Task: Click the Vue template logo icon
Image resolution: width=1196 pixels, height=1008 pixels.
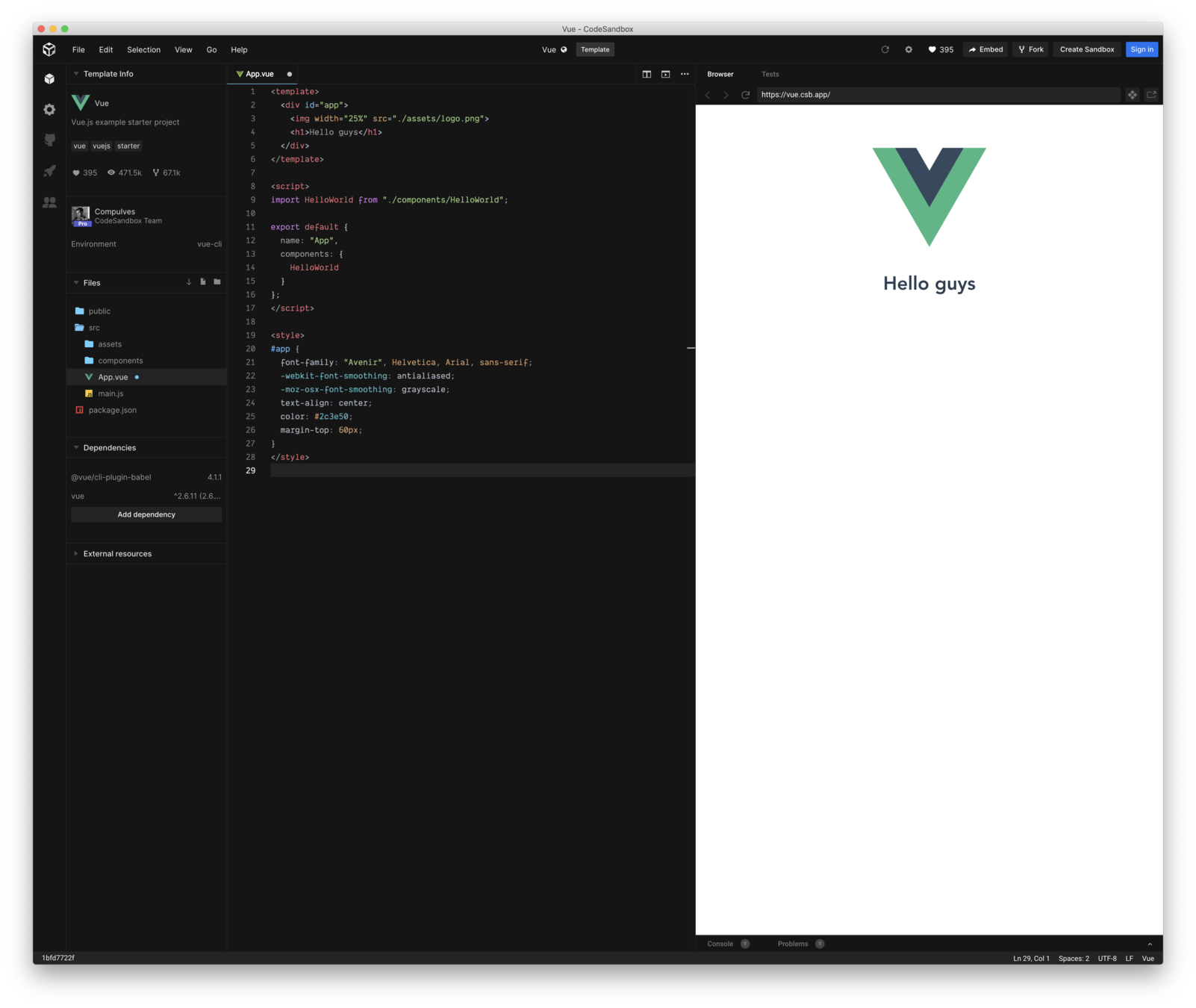Action: 81,103
